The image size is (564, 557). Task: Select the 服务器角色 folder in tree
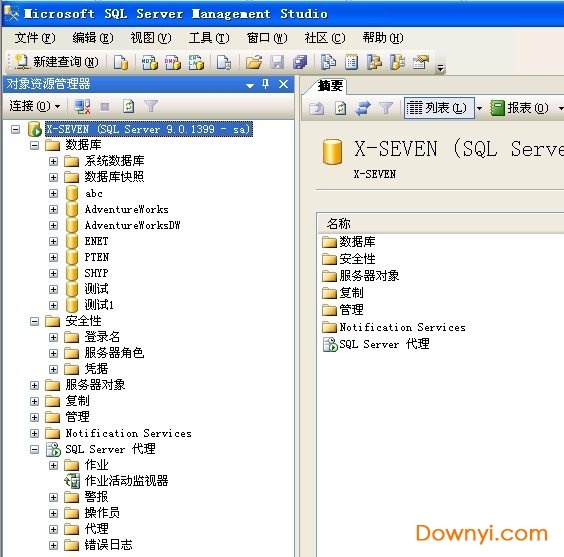[114, 353]
